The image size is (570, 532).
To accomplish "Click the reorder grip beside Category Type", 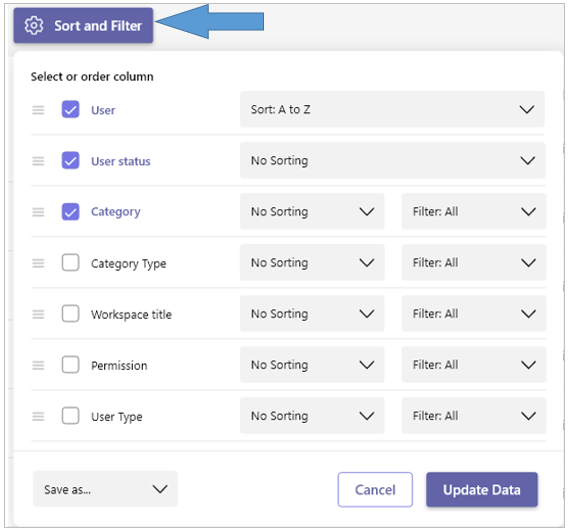I will coord(38,263).
